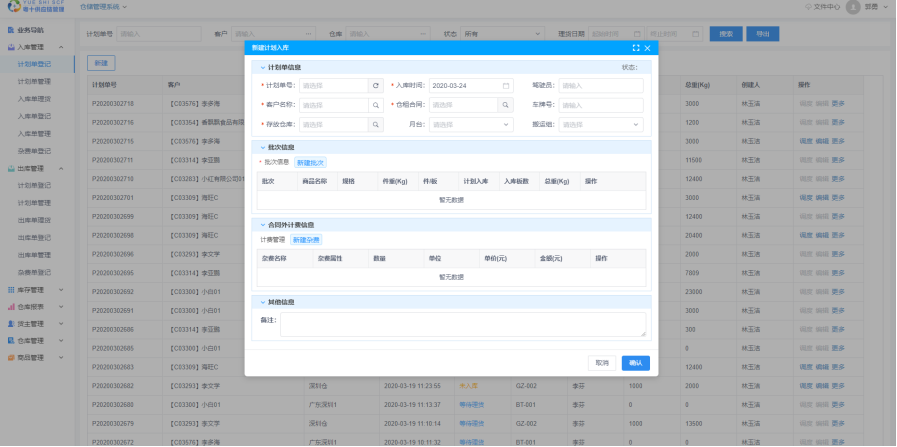This screenshot has width=897, height=447.
Task: Click the 新建 button above the table
Action: (101, 62)
